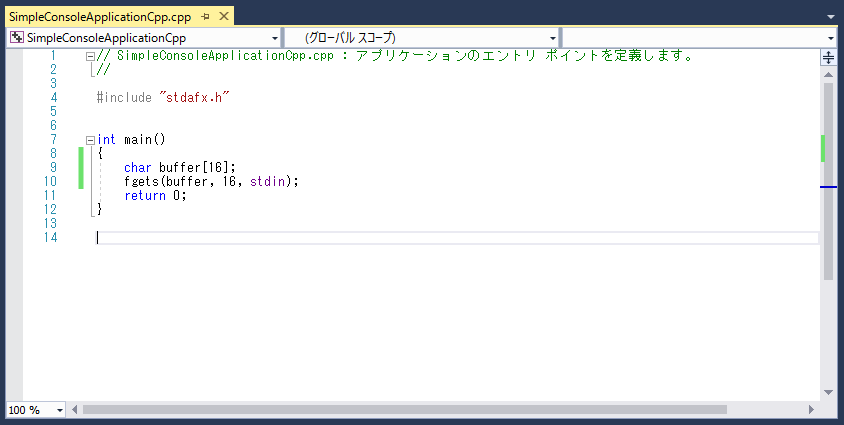Collapse the comment block on line 1
The width and height of the screenshot is (844, 425).
click(90, 55)
